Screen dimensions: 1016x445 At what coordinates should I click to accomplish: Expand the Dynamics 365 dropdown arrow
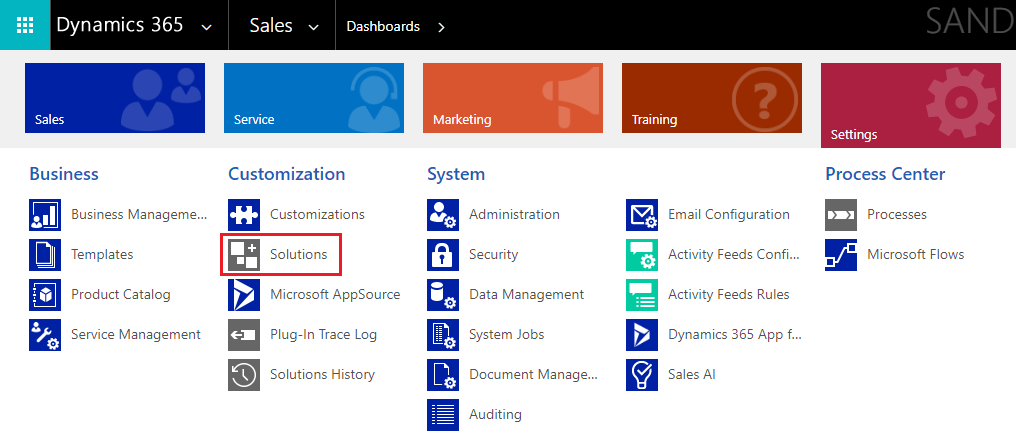(207, 27)
